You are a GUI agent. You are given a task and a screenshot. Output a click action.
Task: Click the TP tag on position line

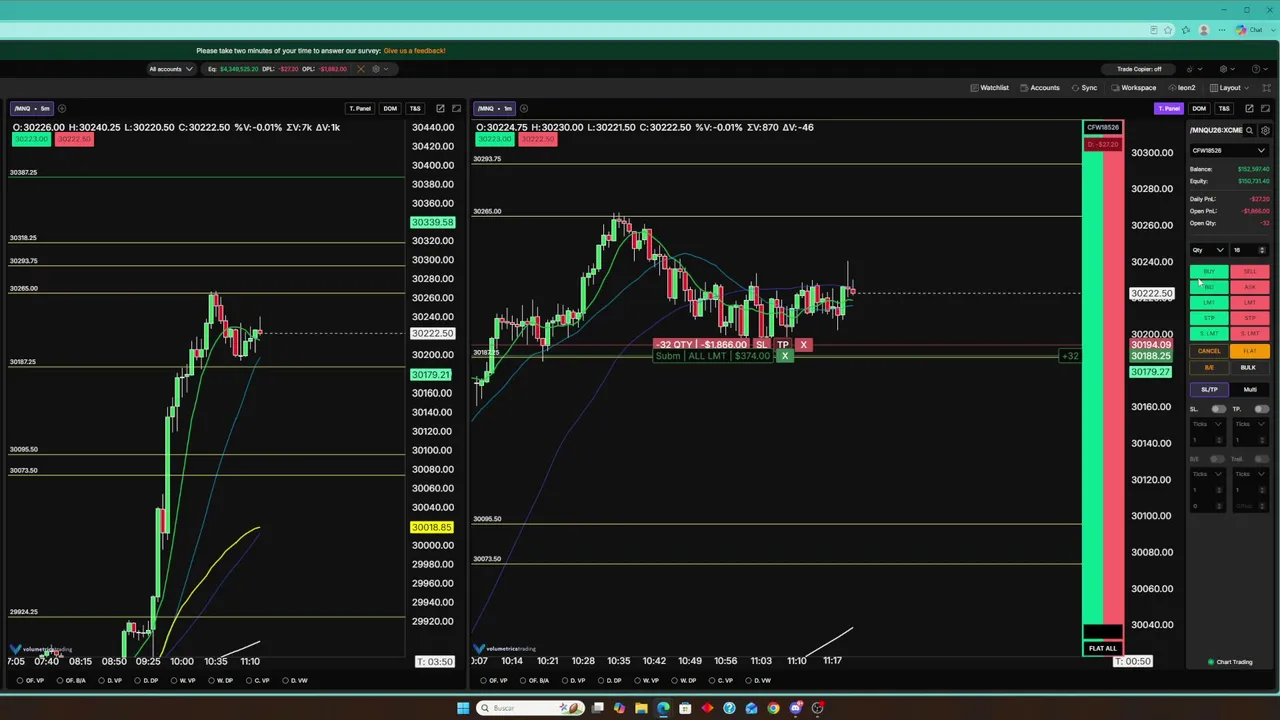783,344
